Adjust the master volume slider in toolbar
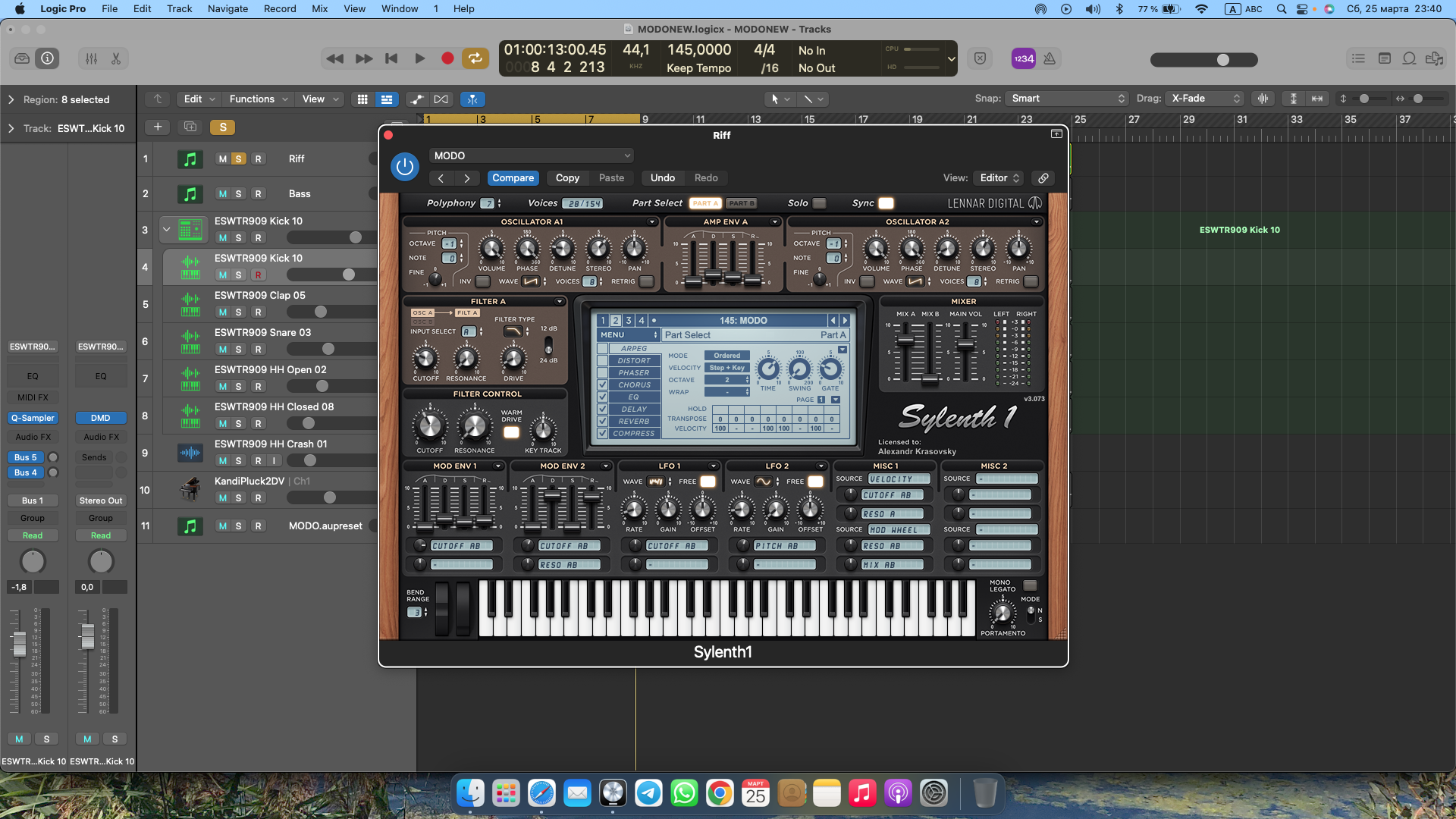The height and width of the screenshot is (819, 1456). point(1203,60)
